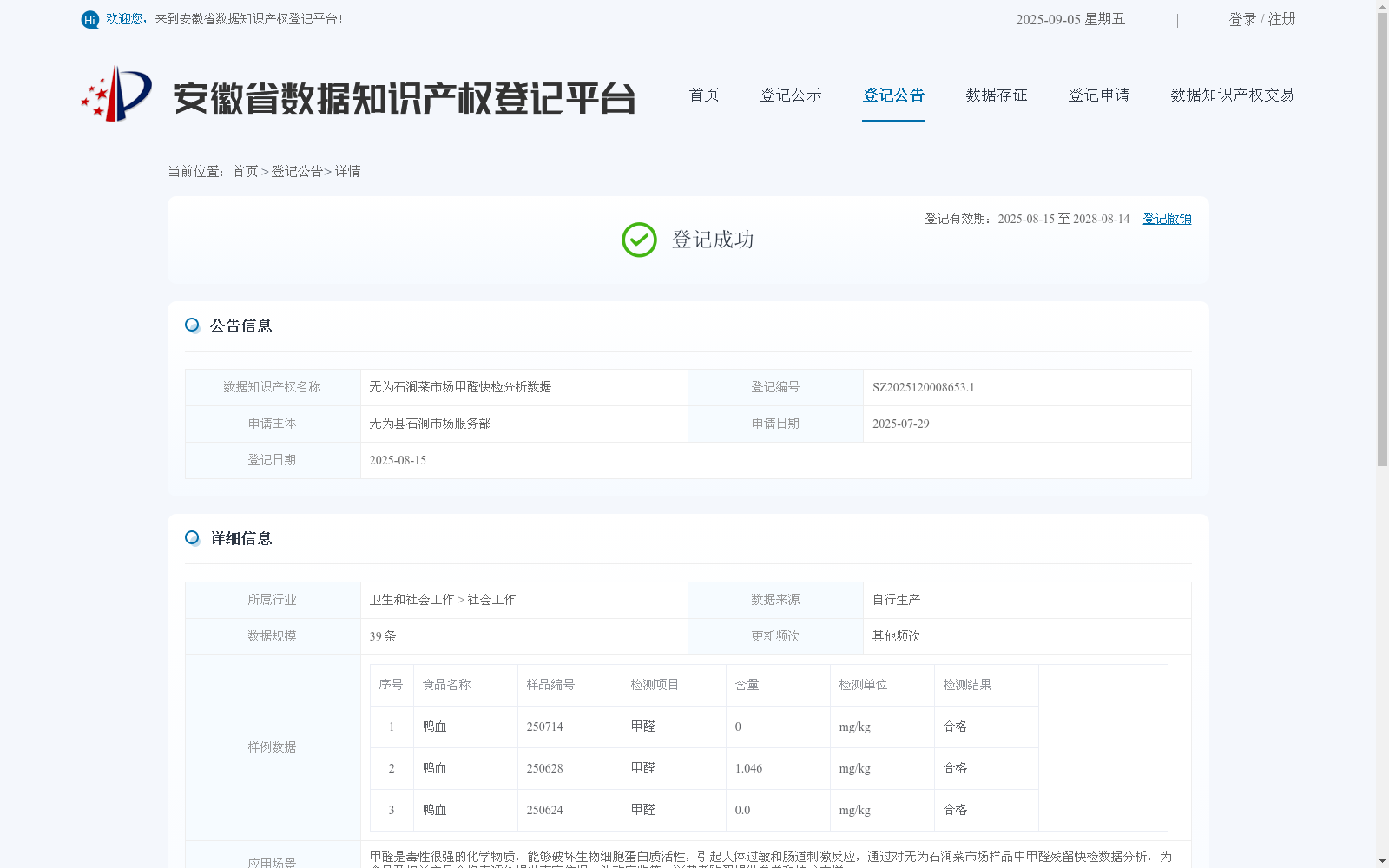Click the 含量 column header
Image resolution: width=1389 pixels, height=868 pixels.
pyautogui.click(x=747, y=685)
